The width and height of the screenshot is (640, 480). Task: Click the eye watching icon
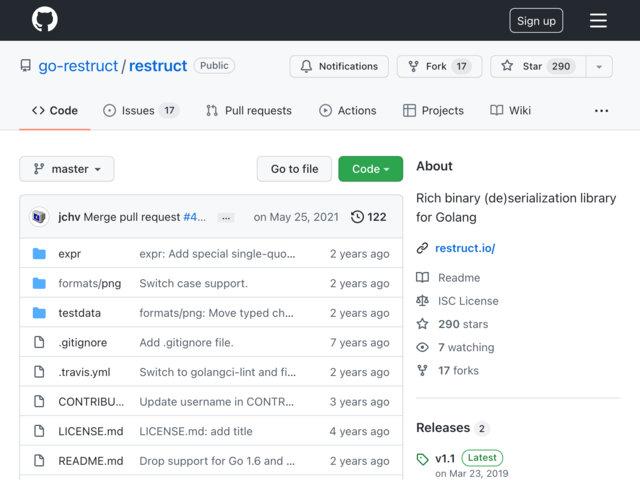(422, 347)
